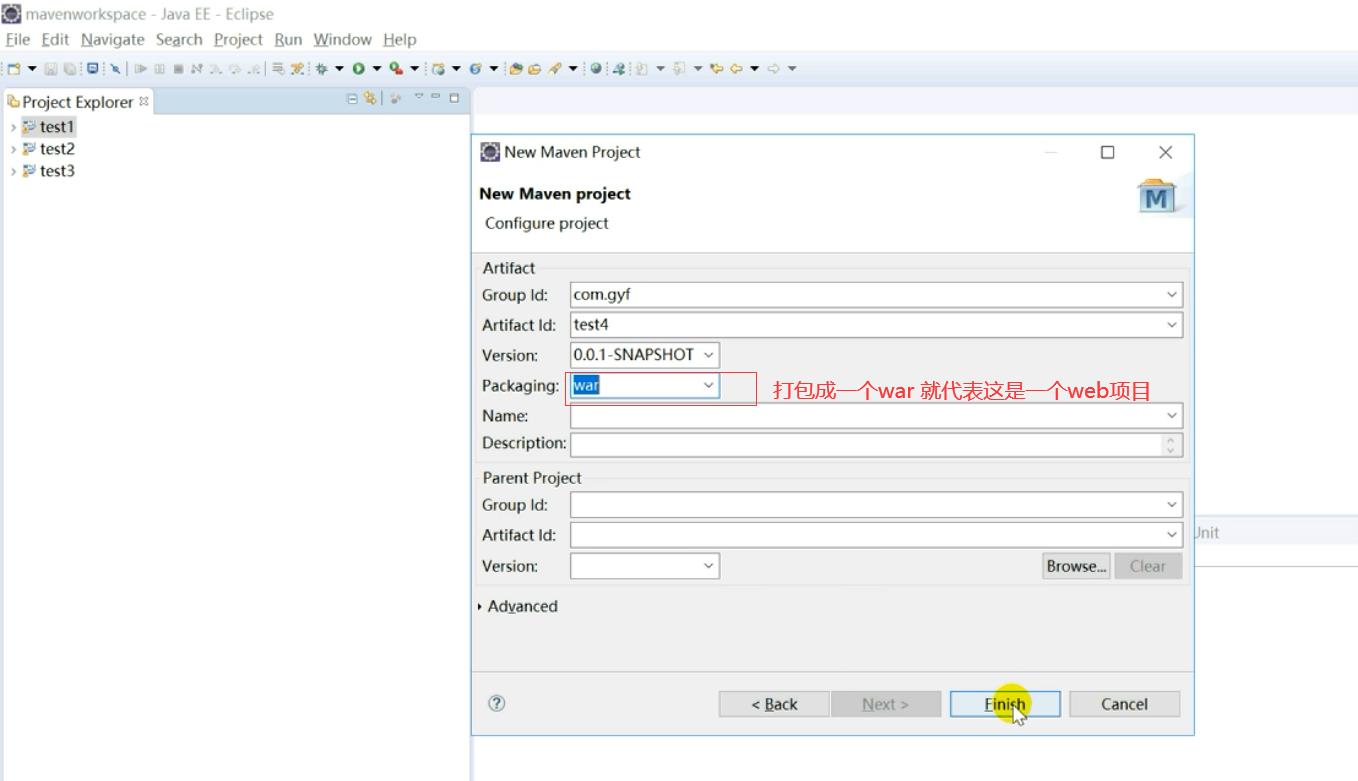Open the Project menu
Screen dimensions: 1358x781
pyautogui.click(x=238, y=39)
